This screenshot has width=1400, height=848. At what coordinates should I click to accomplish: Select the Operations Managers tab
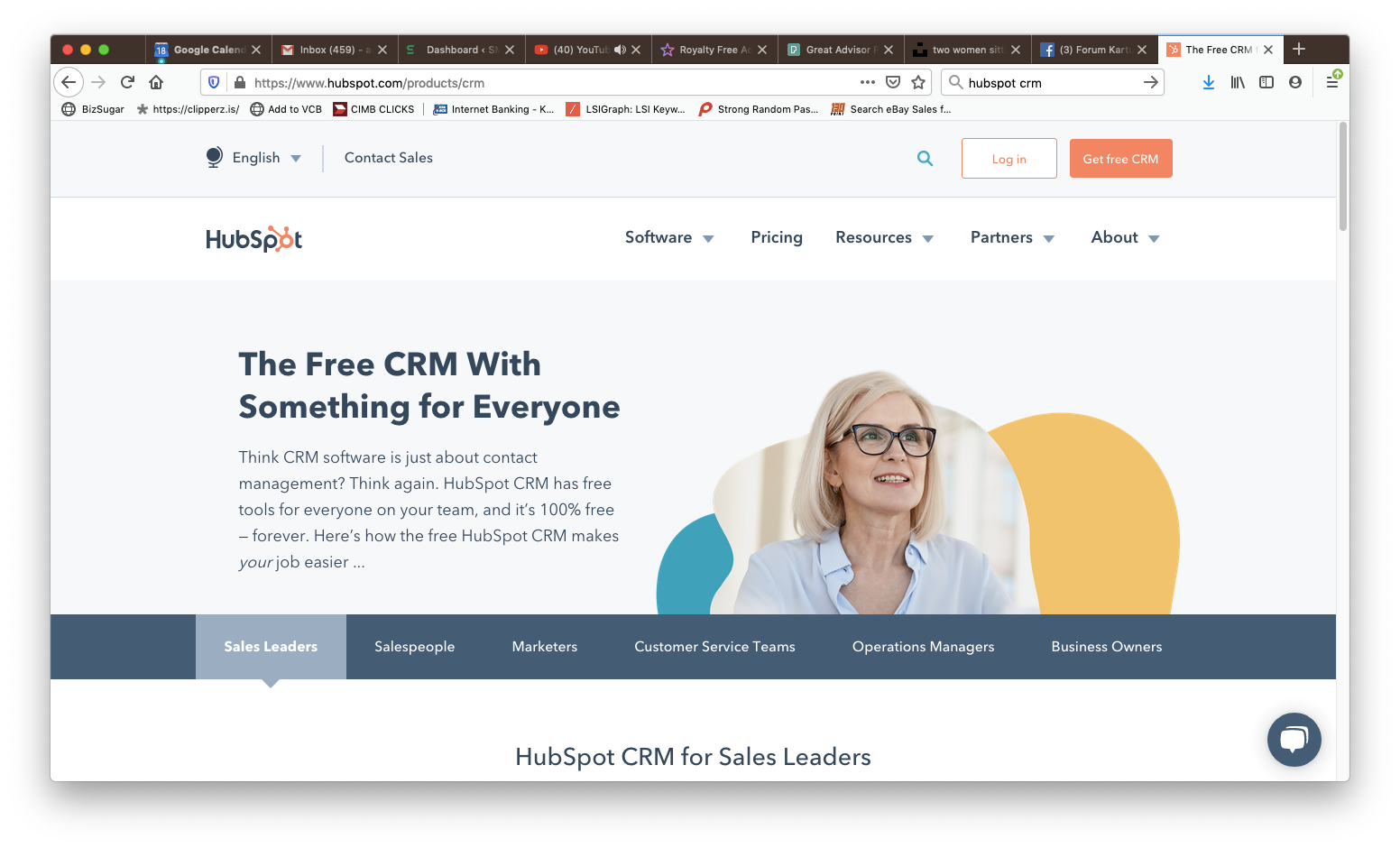pos(924,647)
